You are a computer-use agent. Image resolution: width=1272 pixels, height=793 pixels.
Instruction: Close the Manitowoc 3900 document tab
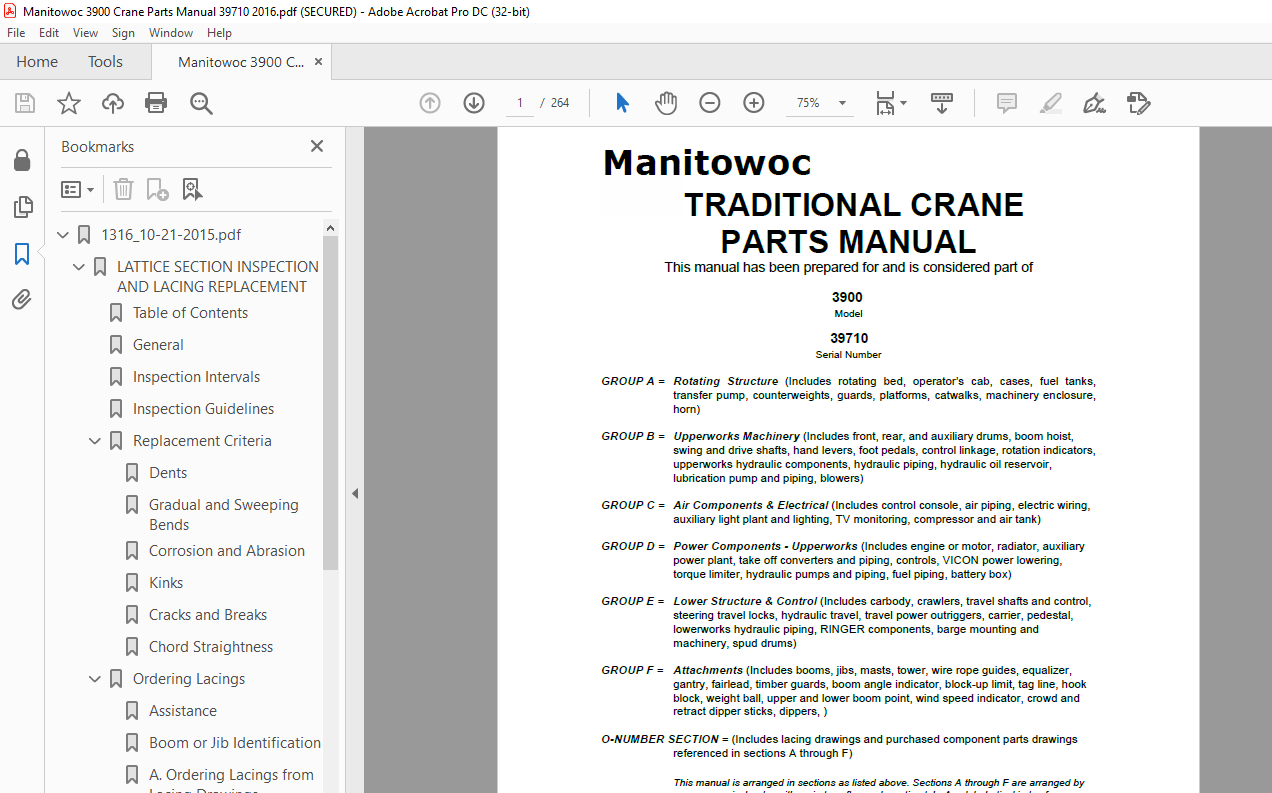coord(319,62)
